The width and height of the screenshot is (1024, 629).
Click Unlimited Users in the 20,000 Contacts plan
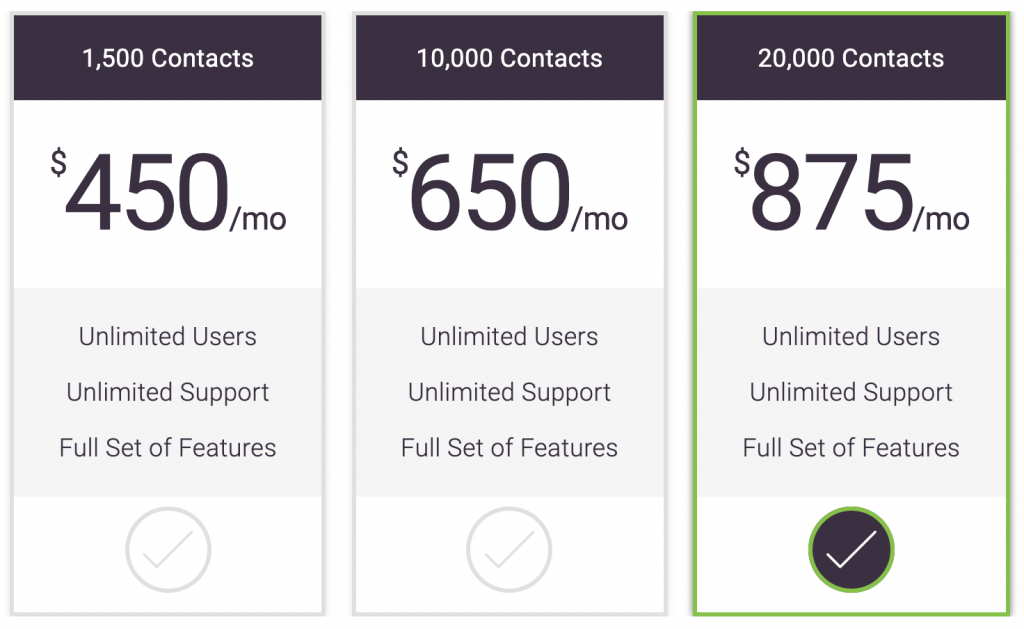tap(851, 336)
